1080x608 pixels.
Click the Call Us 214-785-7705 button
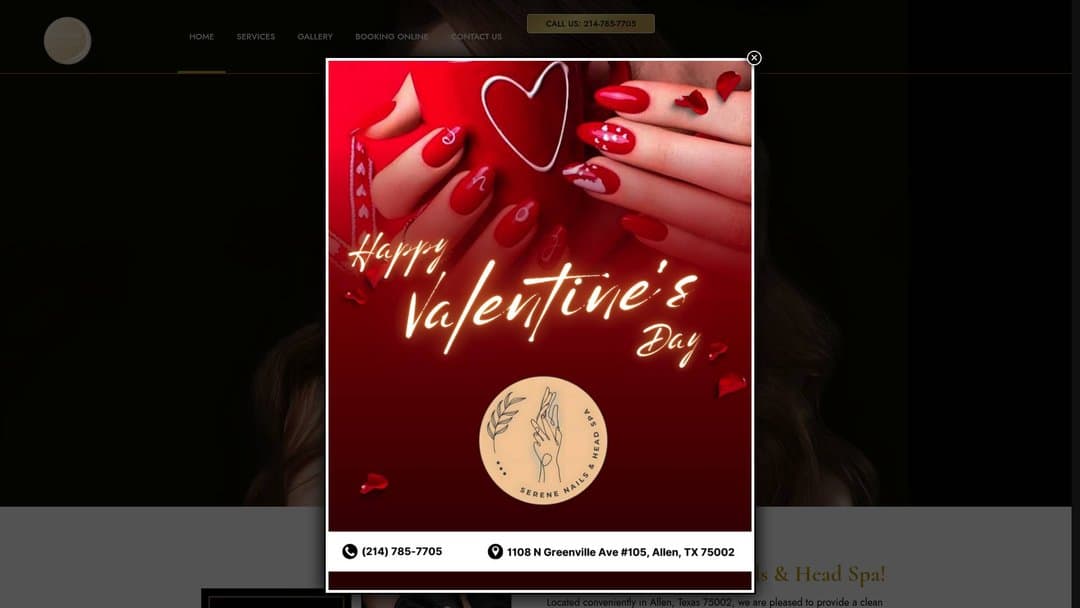591,23
